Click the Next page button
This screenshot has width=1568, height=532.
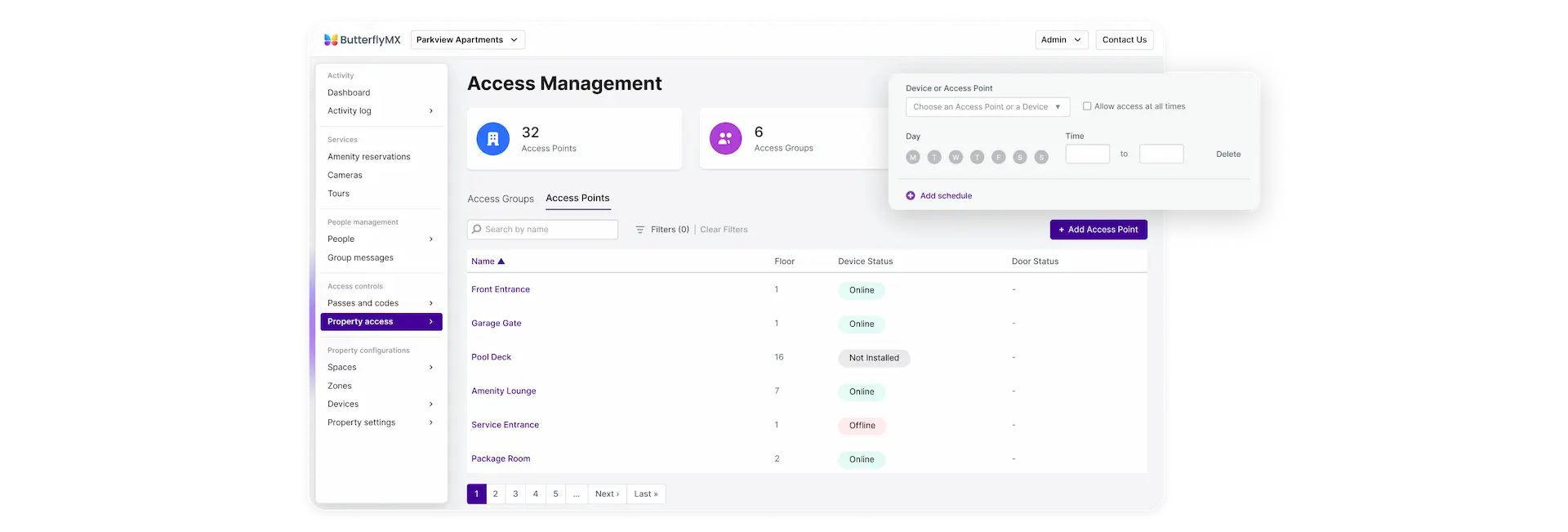pos(607,494)
